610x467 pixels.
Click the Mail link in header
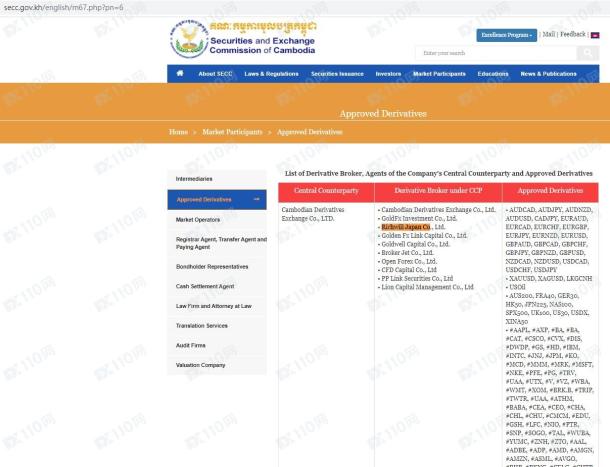(549, 34)
